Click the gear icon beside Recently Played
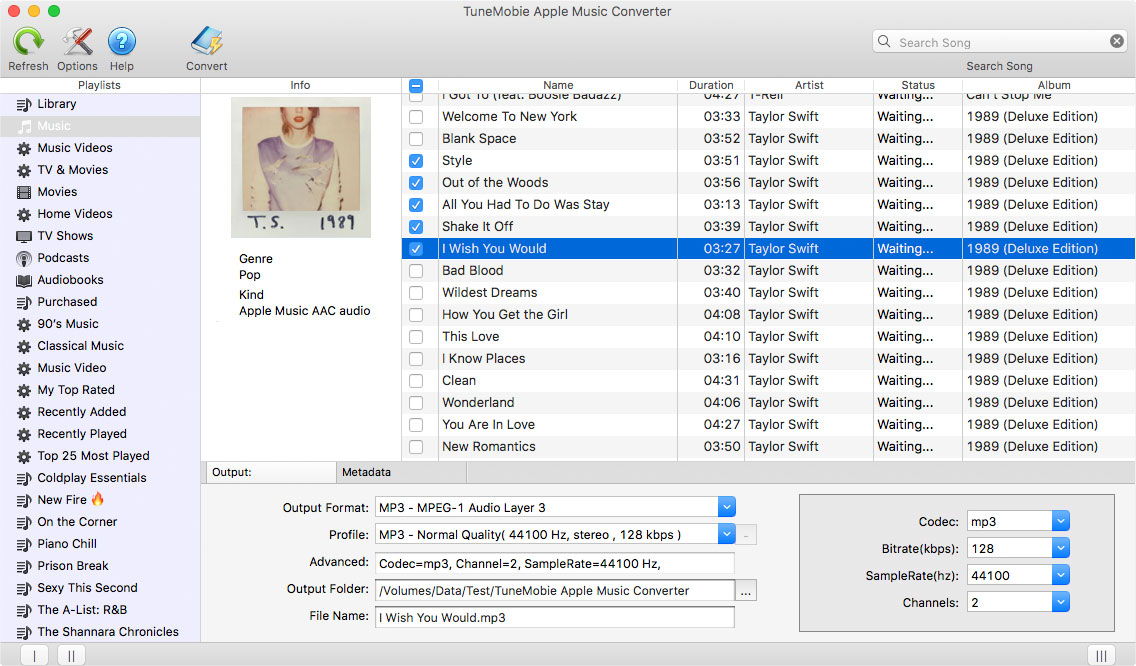Screen dimensions: 1136x666 24,435
